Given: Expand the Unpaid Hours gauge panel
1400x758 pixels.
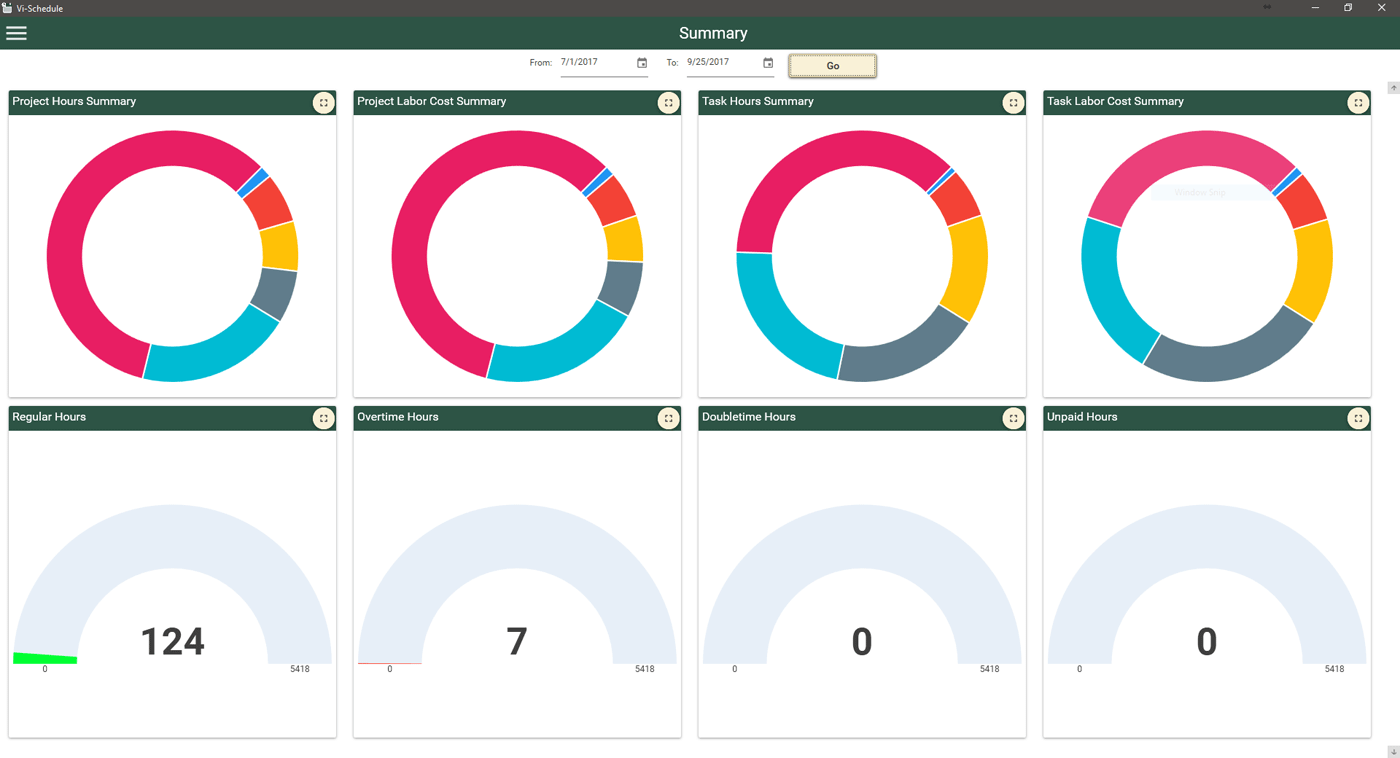Looking at the screenshot, I should tap(1357, 418).
